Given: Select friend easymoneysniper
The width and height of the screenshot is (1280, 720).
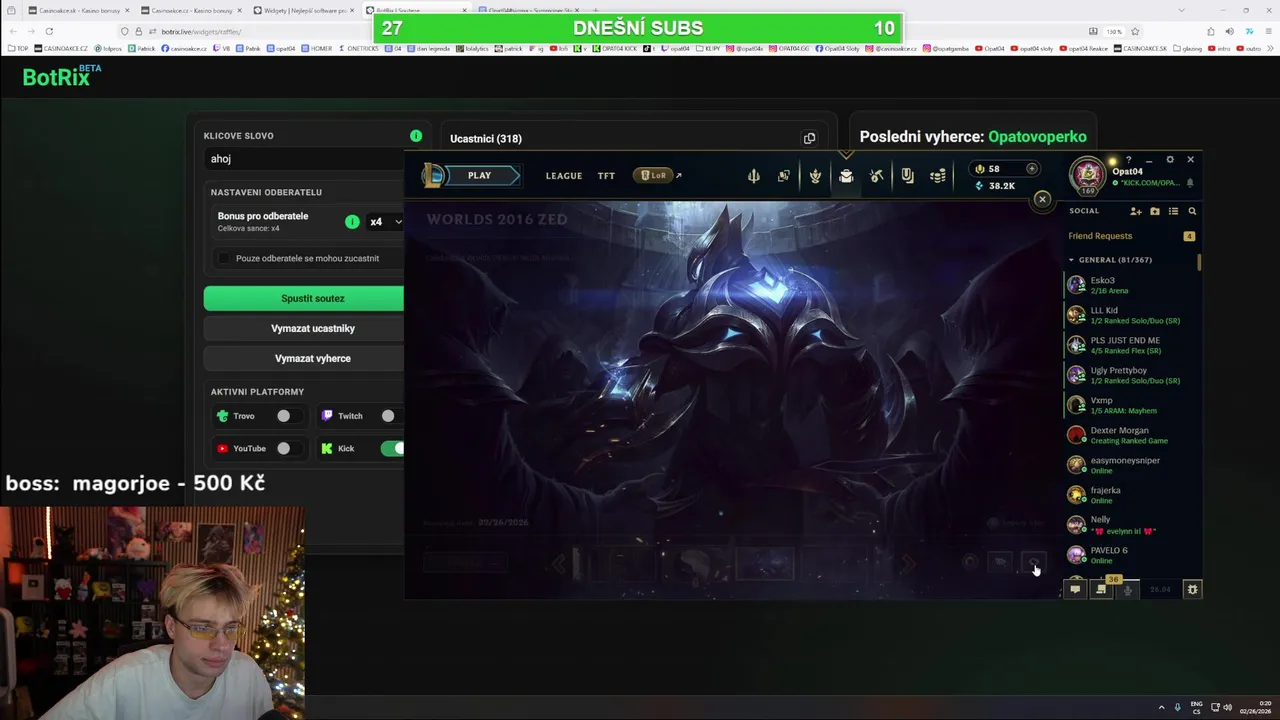Looking at the screenshot, I should 1131,465.
